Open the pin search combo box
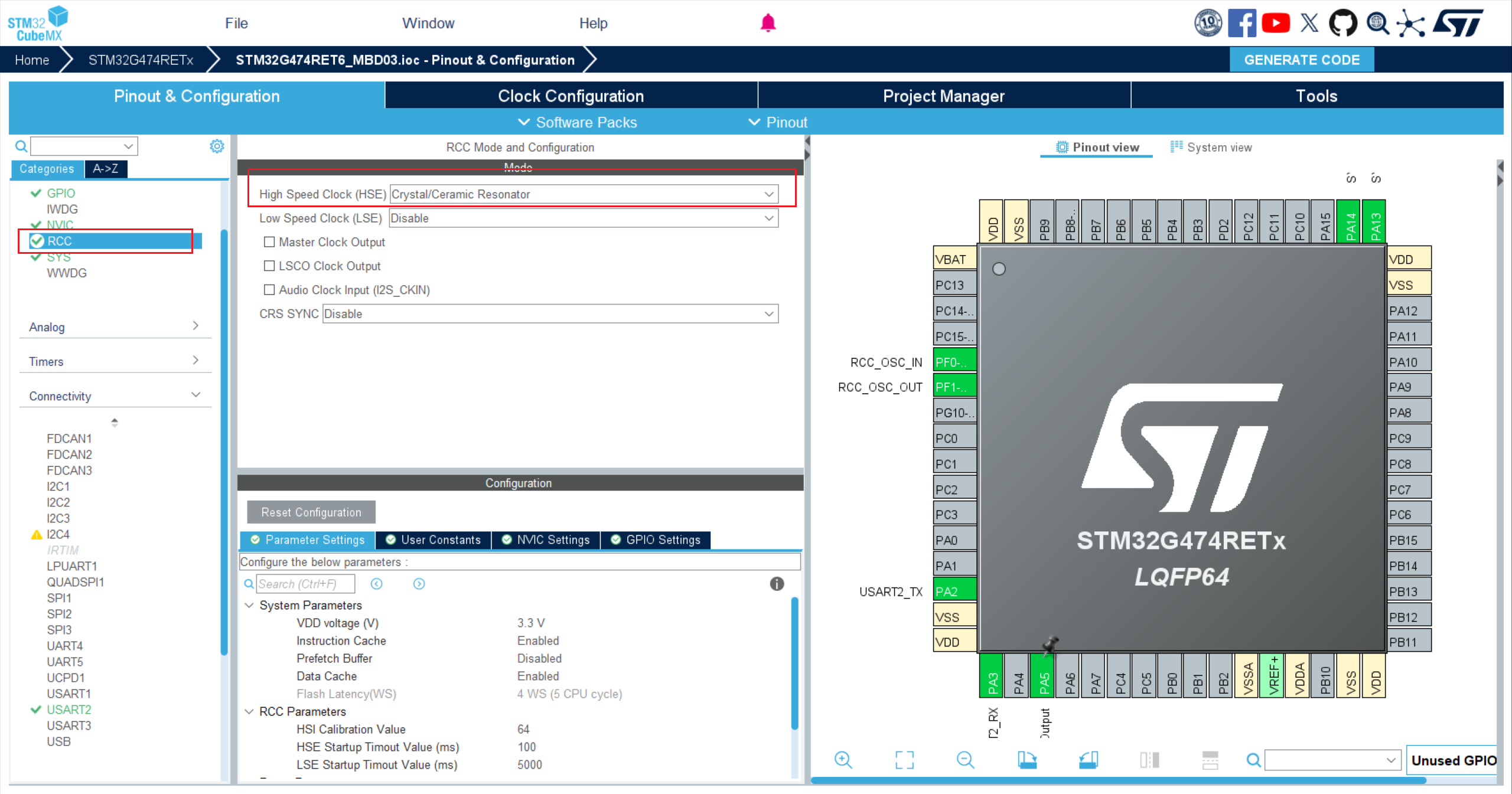1512x794 pixels. [x=1332, y=760]
